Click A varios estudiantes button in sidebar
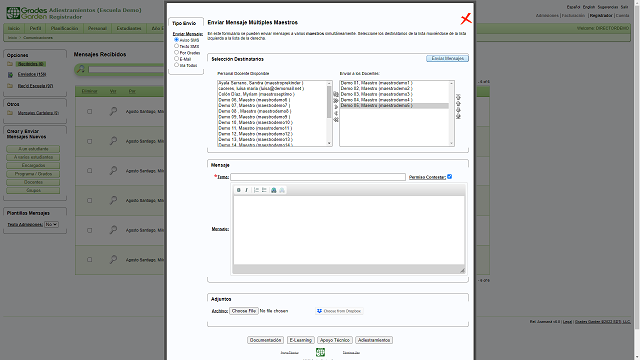 [x=33, y=157]
